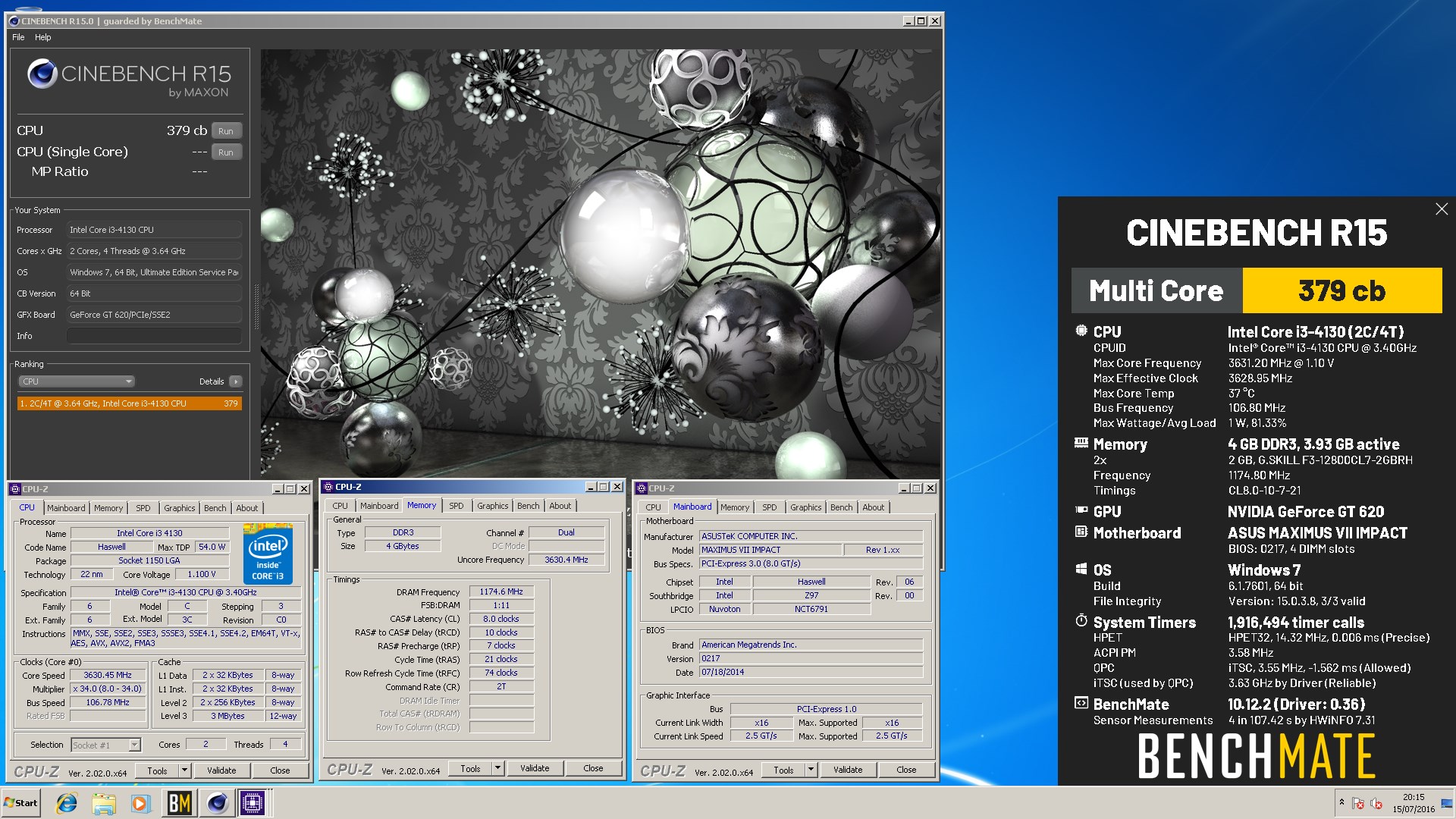Click the Info input field in Cinebench
This screenshot has width=1456, height=819.
[x=155, y=336]
